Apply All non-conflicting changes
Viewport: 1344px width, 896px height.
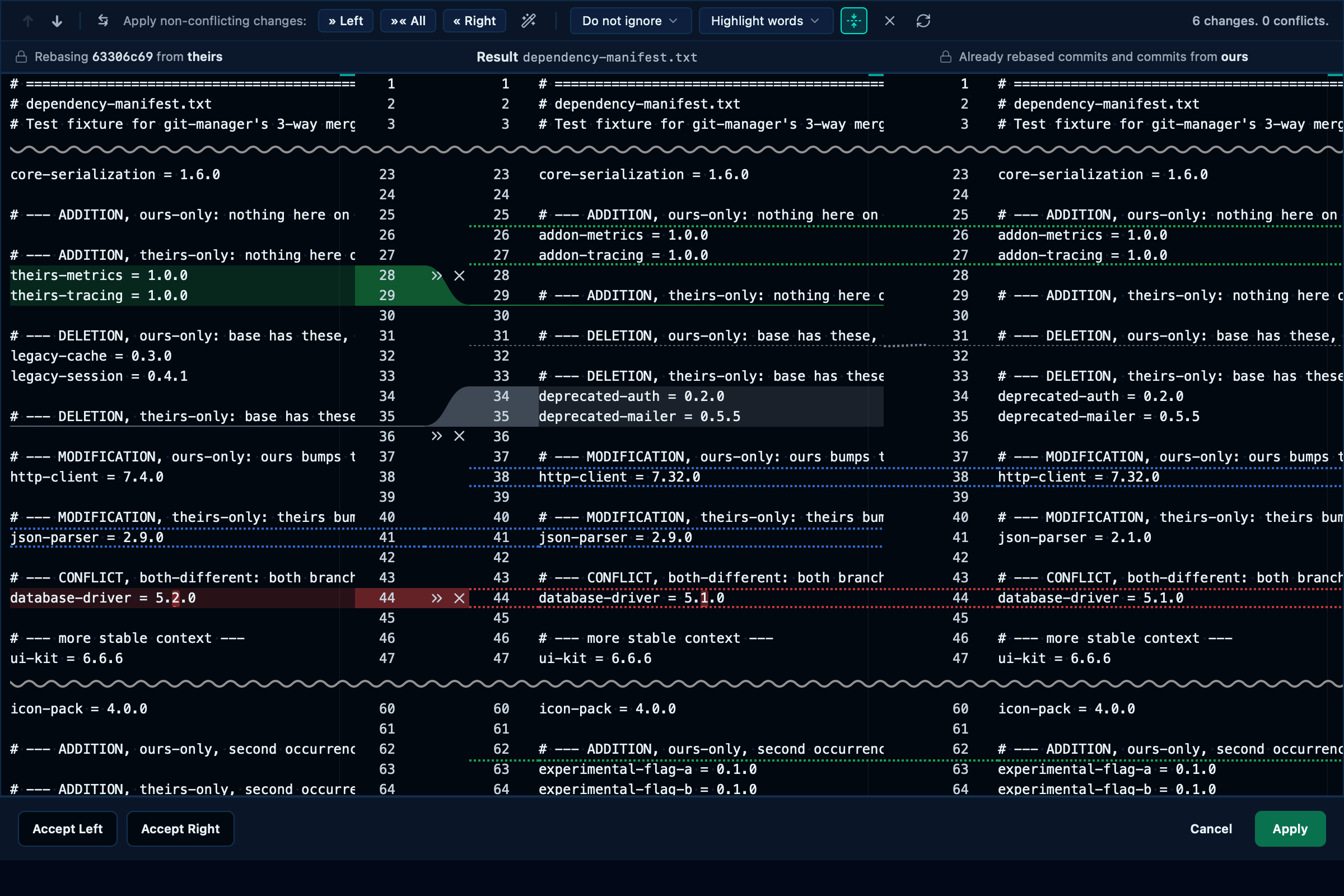[408, 21]
